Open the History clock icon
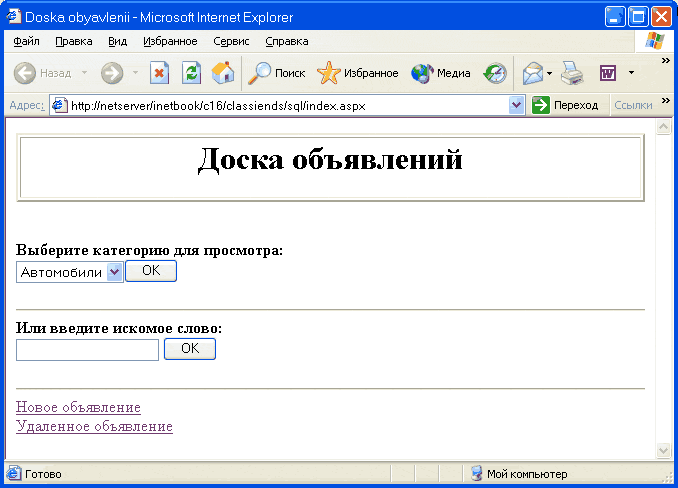The height and width of the screenshot is (488, 678). (x=495, y=73)
